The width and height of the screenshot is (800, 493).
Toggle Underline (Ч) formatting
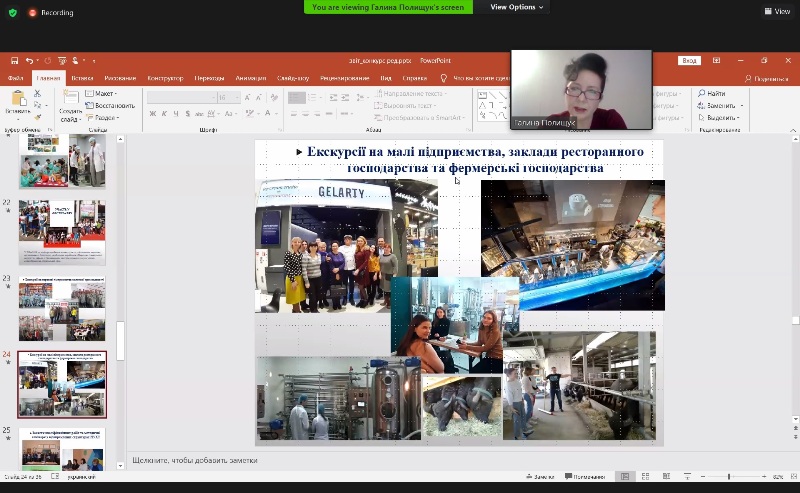(176, 114)
